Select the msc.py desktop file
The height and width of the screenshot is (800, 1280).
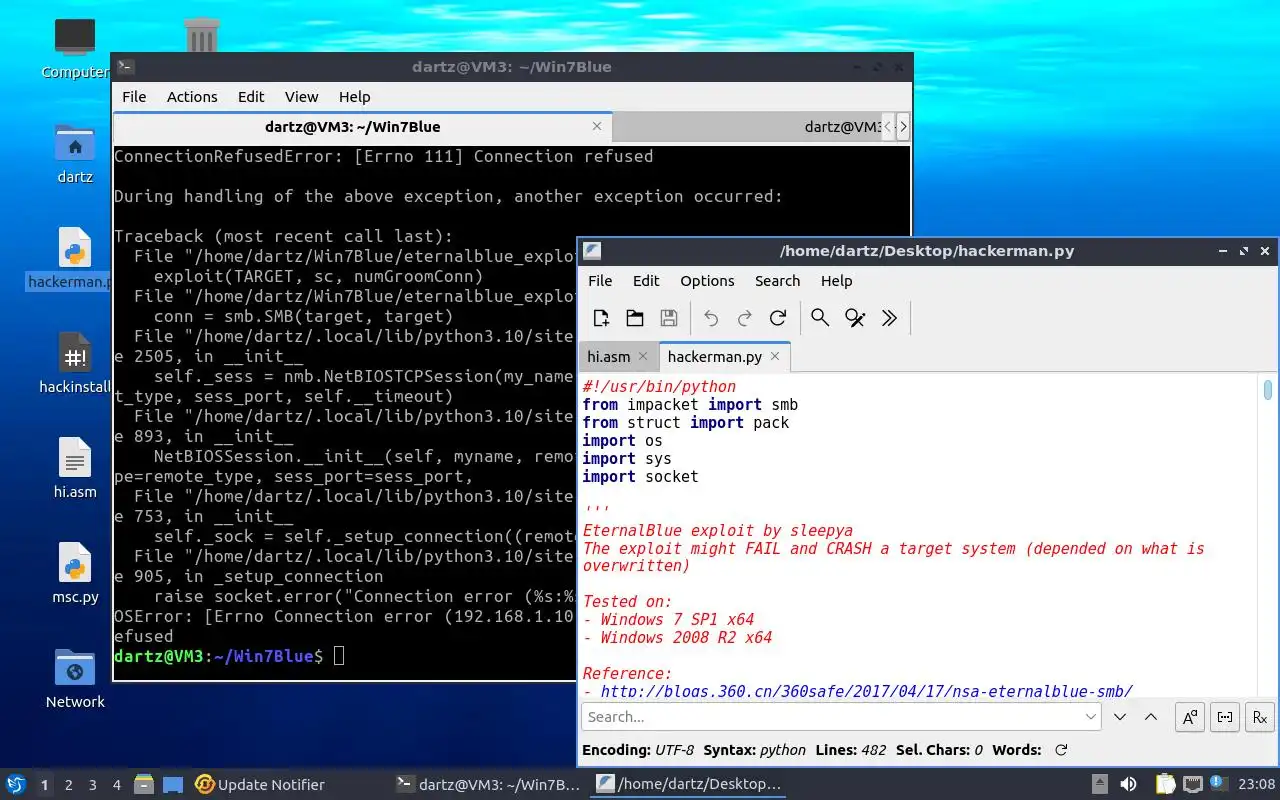75,574
